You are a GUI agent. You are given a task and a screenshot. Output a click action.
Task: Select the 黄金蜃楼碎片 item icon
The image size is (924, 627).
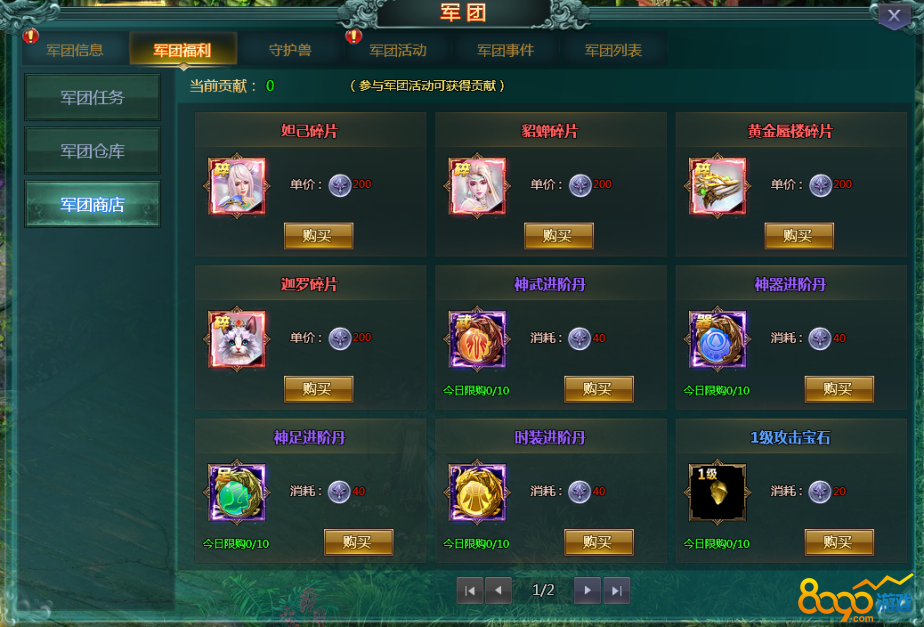(718, 186)
